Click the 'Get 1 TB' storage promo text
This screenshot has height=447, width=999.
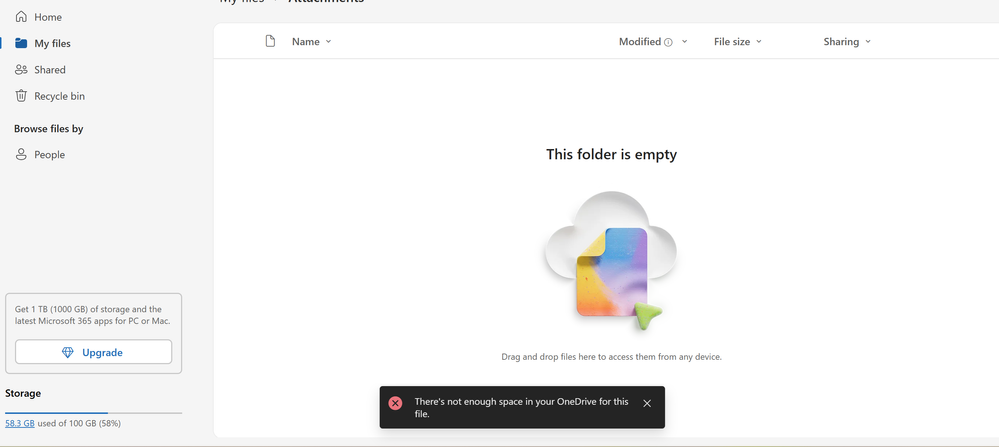point(92,315)
